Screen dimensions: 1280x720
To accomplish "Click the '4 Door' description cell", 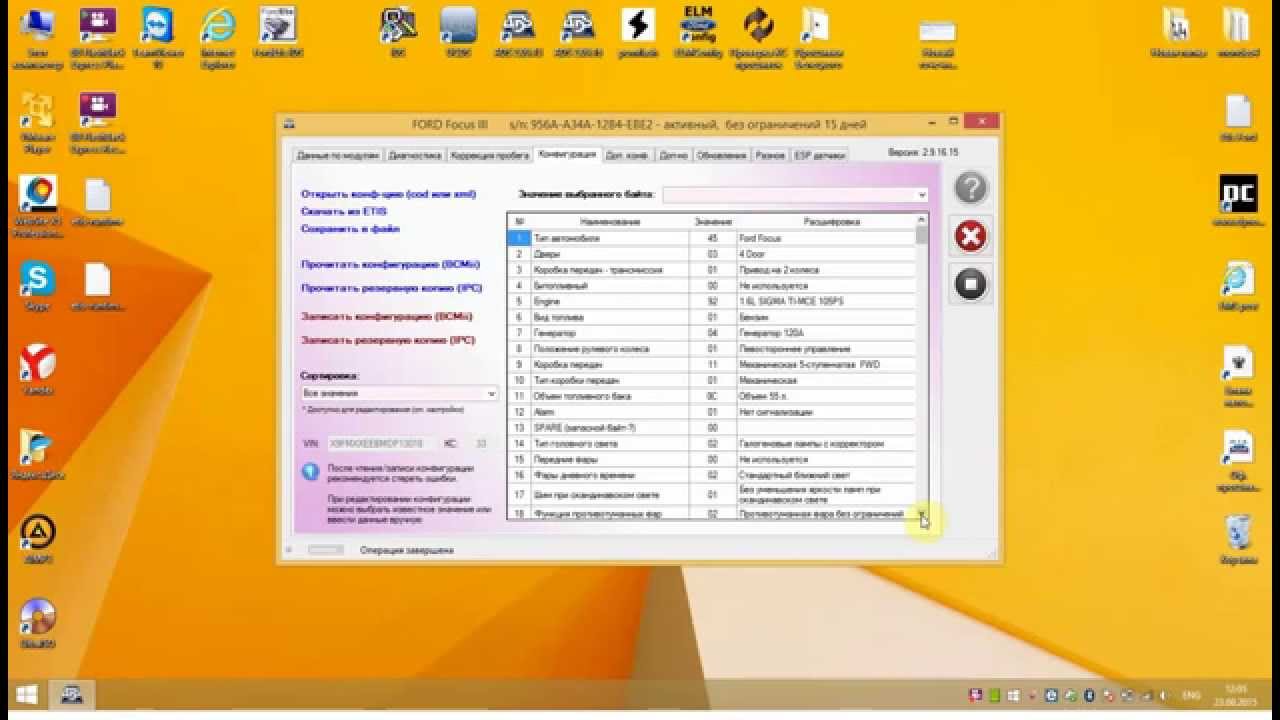I will coord(826,255).
